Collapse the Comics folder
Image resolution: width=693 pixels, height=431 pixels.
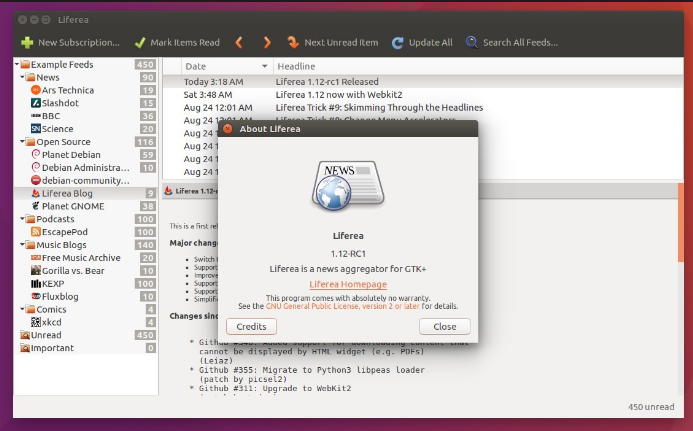click(x=22, y=309)
